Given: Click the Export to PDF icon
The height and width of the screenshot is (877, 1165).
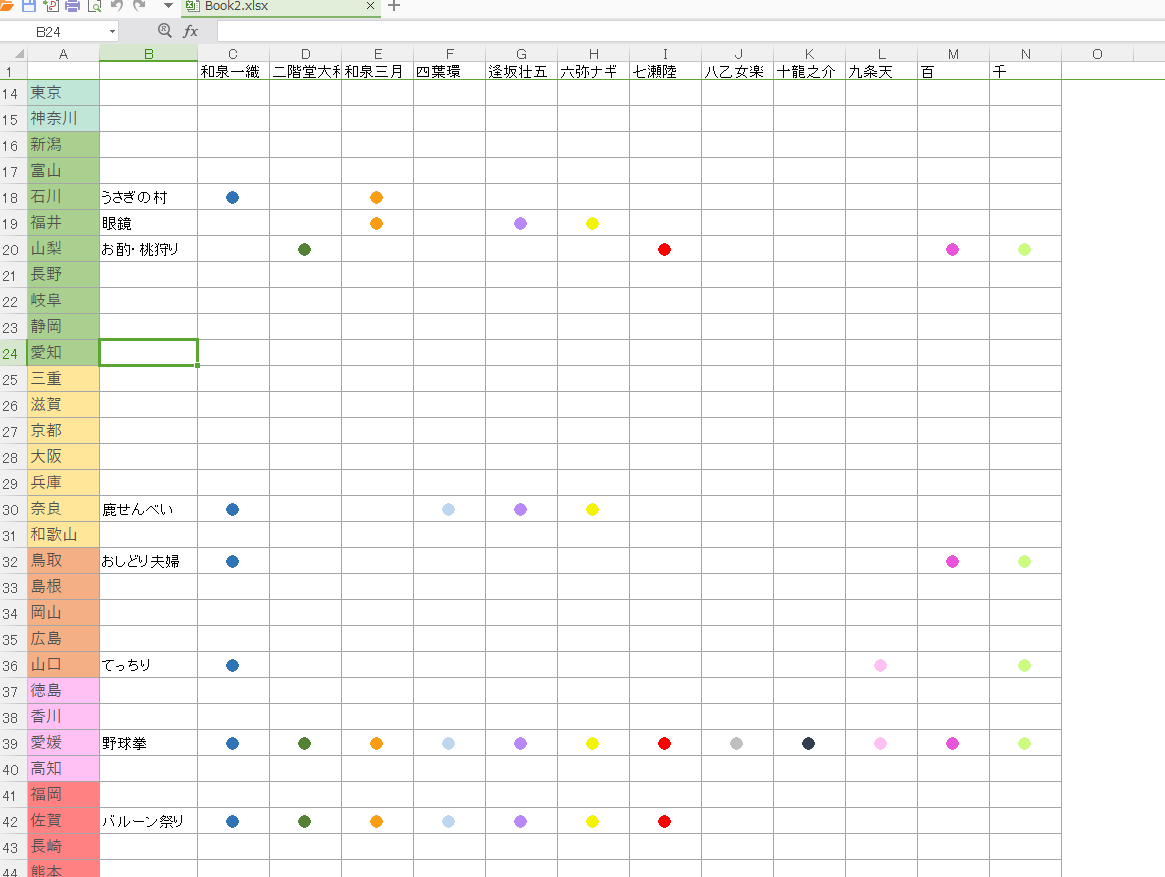Looking at the screenshot, I should [51, 6].
